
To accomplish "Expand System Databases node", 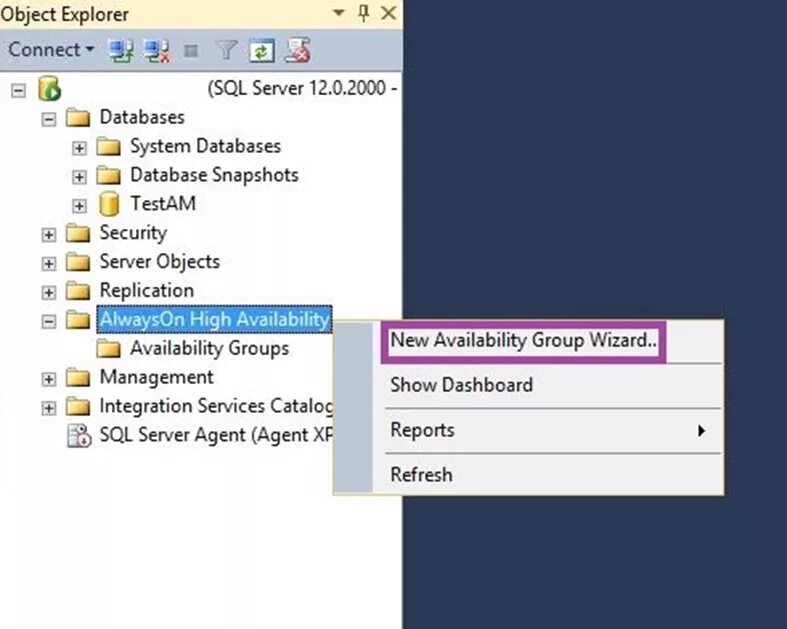I will tap(79, 148).
